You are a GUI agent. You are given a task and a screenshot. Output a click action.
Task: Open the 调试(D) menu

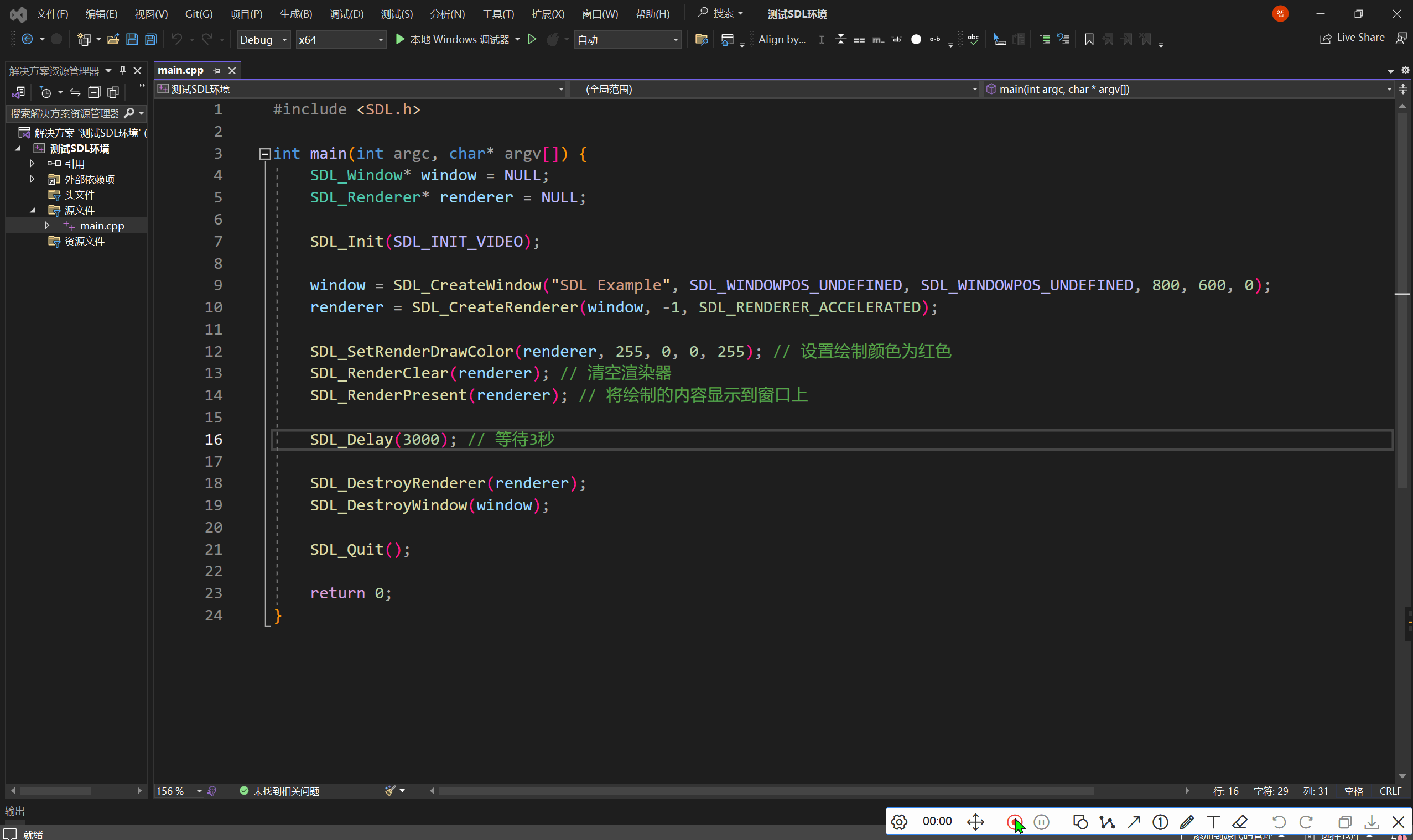click(346, 14)
